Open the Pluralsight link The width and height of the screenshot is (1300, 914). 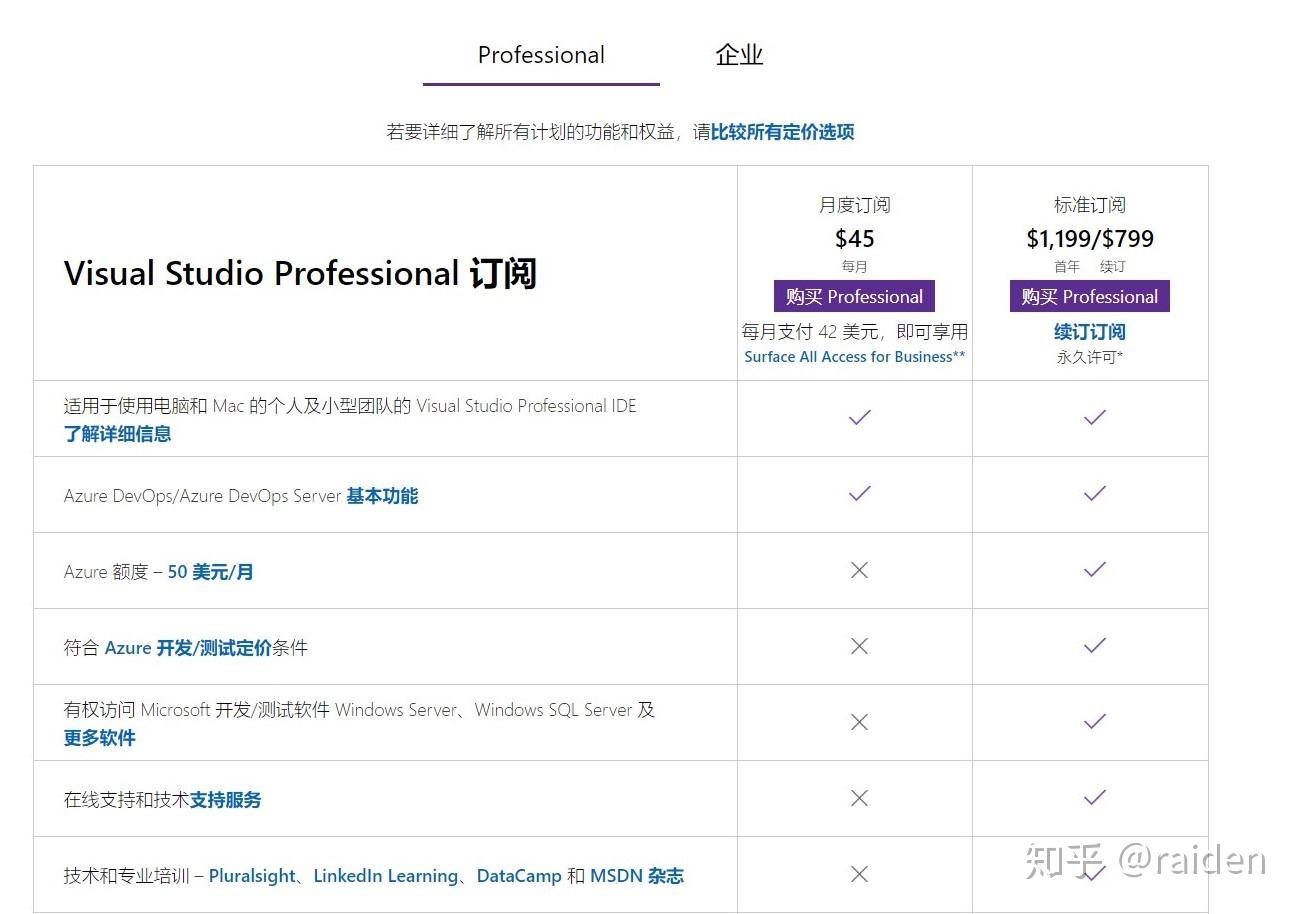252,876
